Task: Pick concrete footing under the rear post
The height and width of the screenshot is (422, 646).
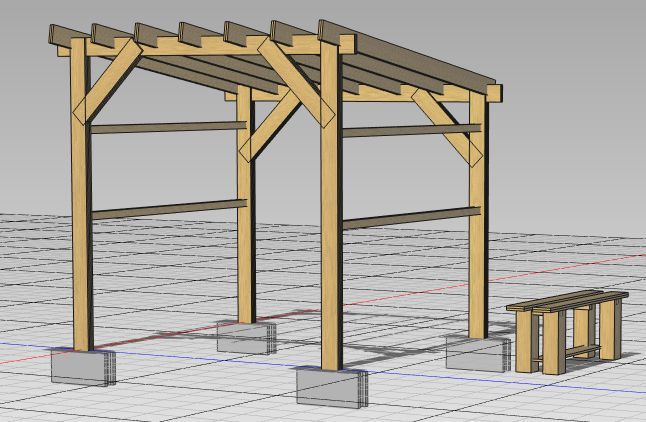Action: tap(246, 336)
